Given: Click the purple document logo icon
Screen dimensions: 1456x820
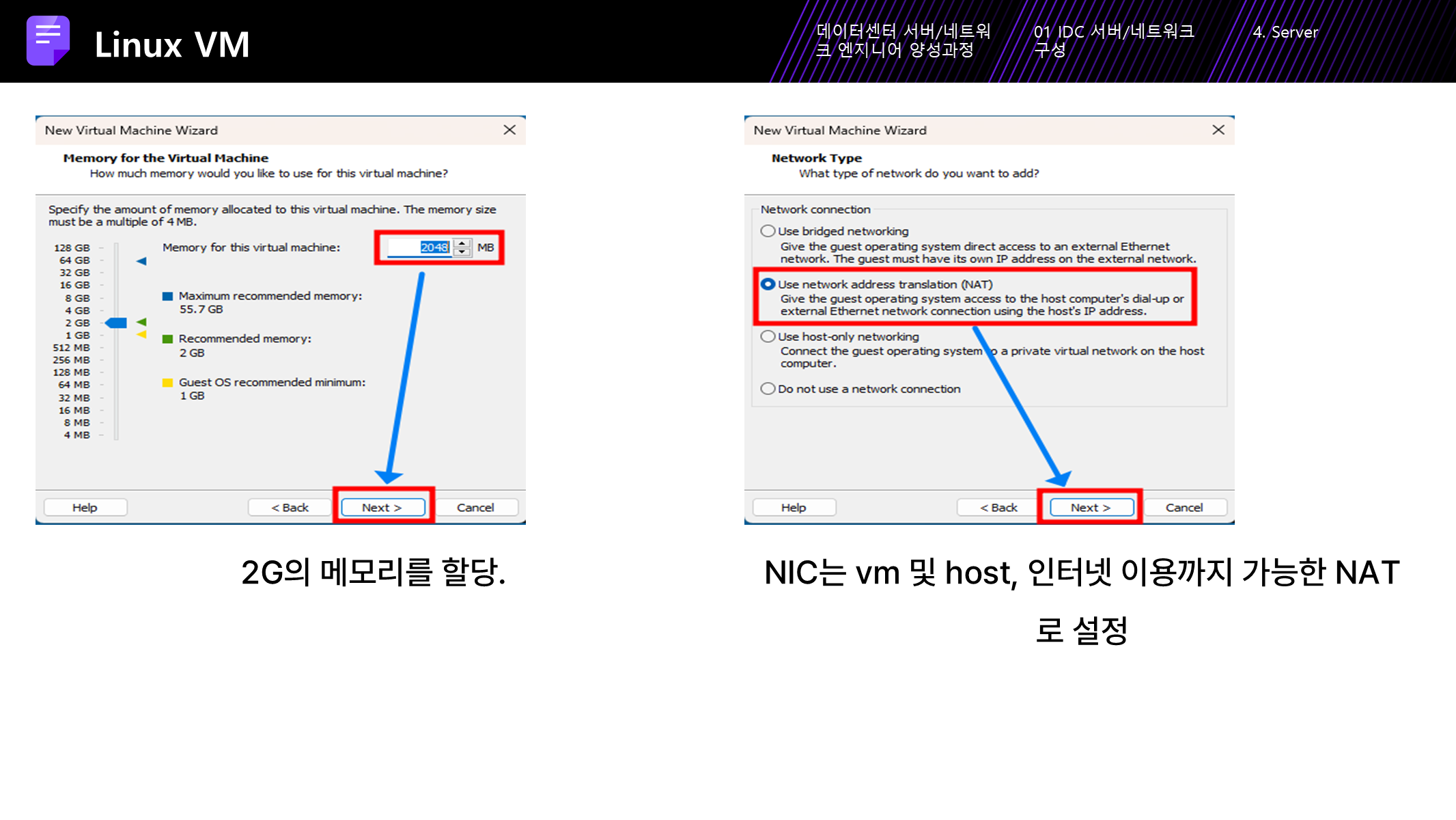Looking at the screenshot, I should coord(48,40).
